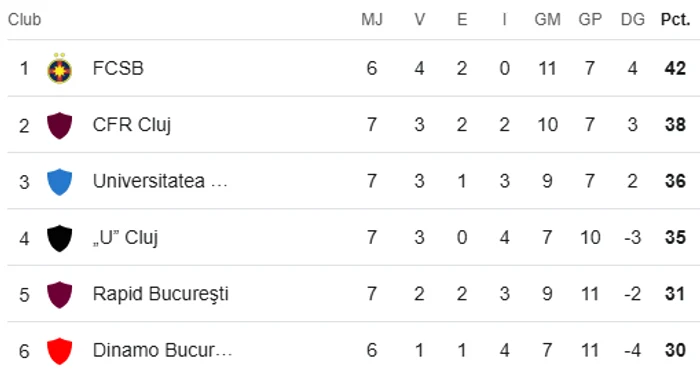The image size is (700, 373).
Task: Click the MJ column header
Action: tap(372, 19)
